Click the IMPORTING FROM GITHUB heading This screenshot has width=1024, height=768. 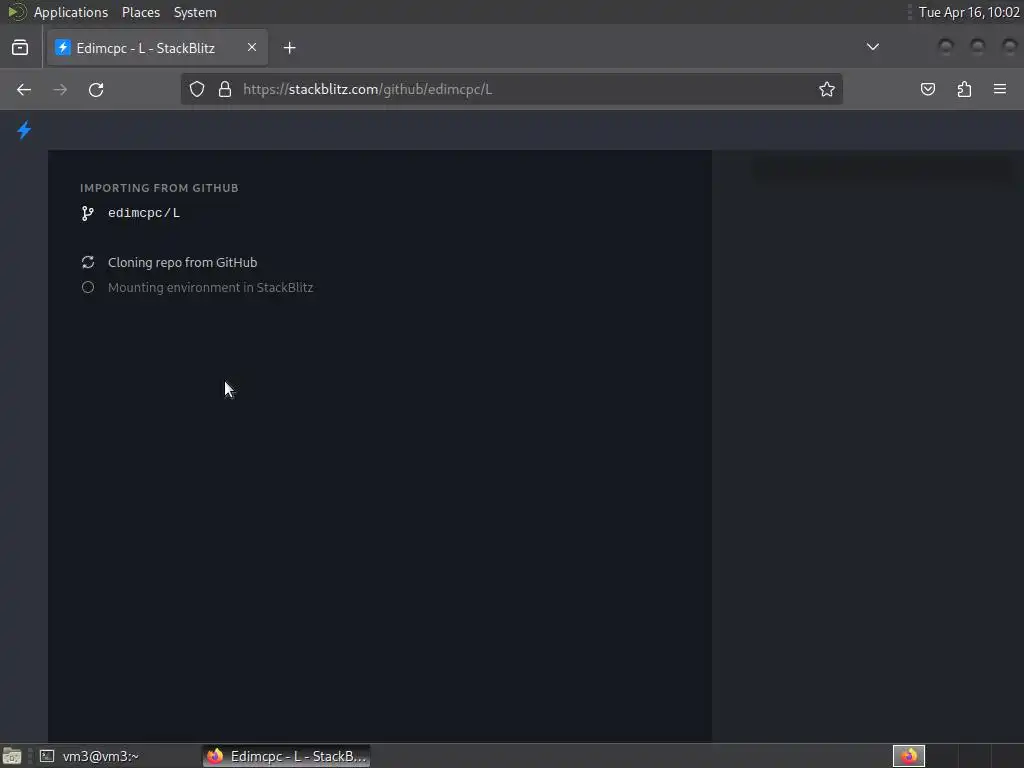159,188
